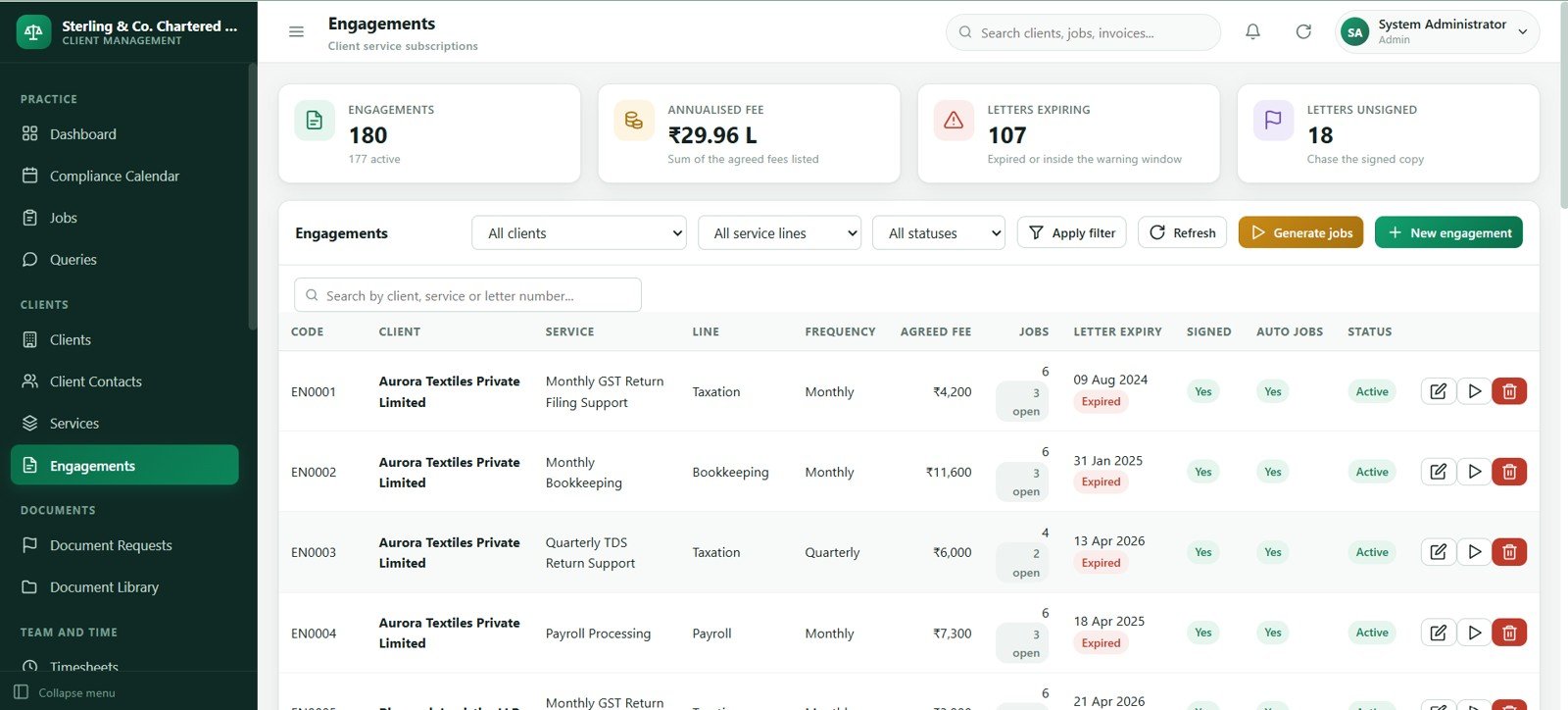Click the 18 Apr 2025 expiry date

[1108, 621]
